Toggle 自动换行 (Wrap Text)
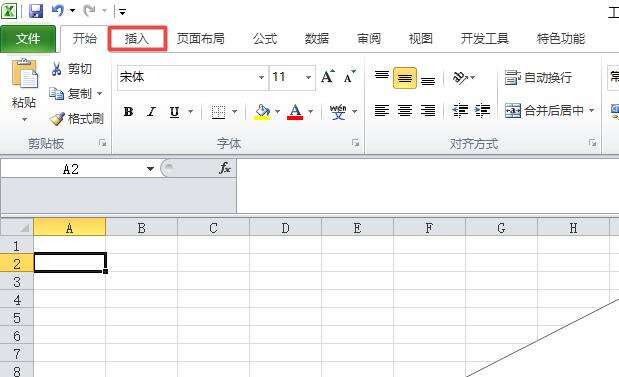Screen dimensions: 619x377 pyautogui.click(x=538, y=77)
